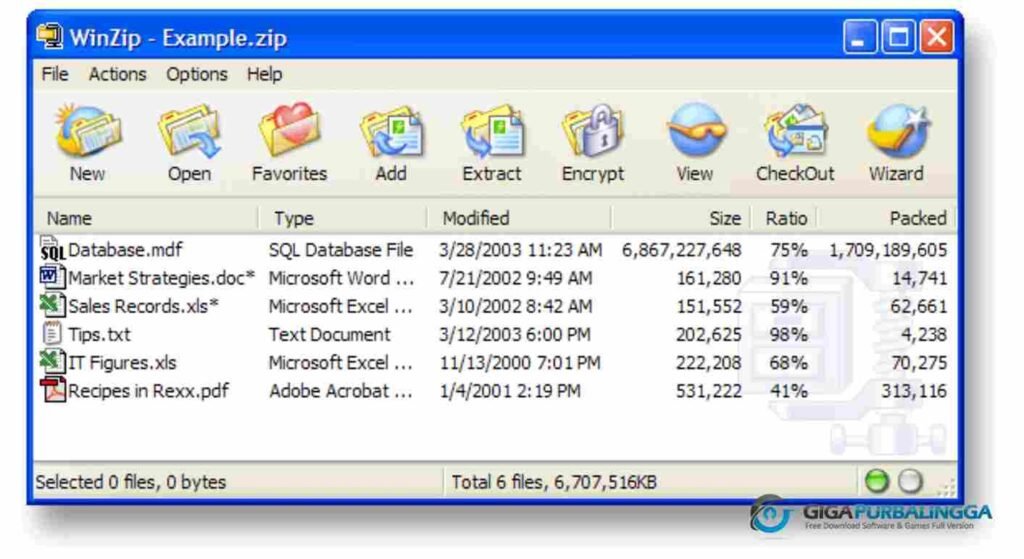Open the File menu
Image resolution: width=1024 pixels, height=559 pixels.
[x=55, y=74]
